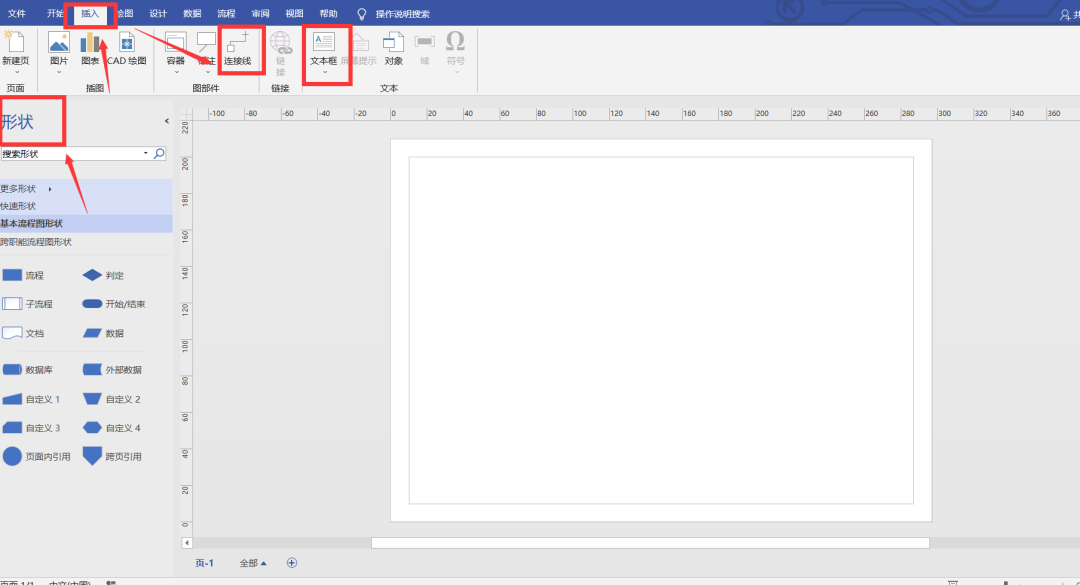Add a new page with the plus icon
Screen dimensions: 1080x585
tap(292, 563)
